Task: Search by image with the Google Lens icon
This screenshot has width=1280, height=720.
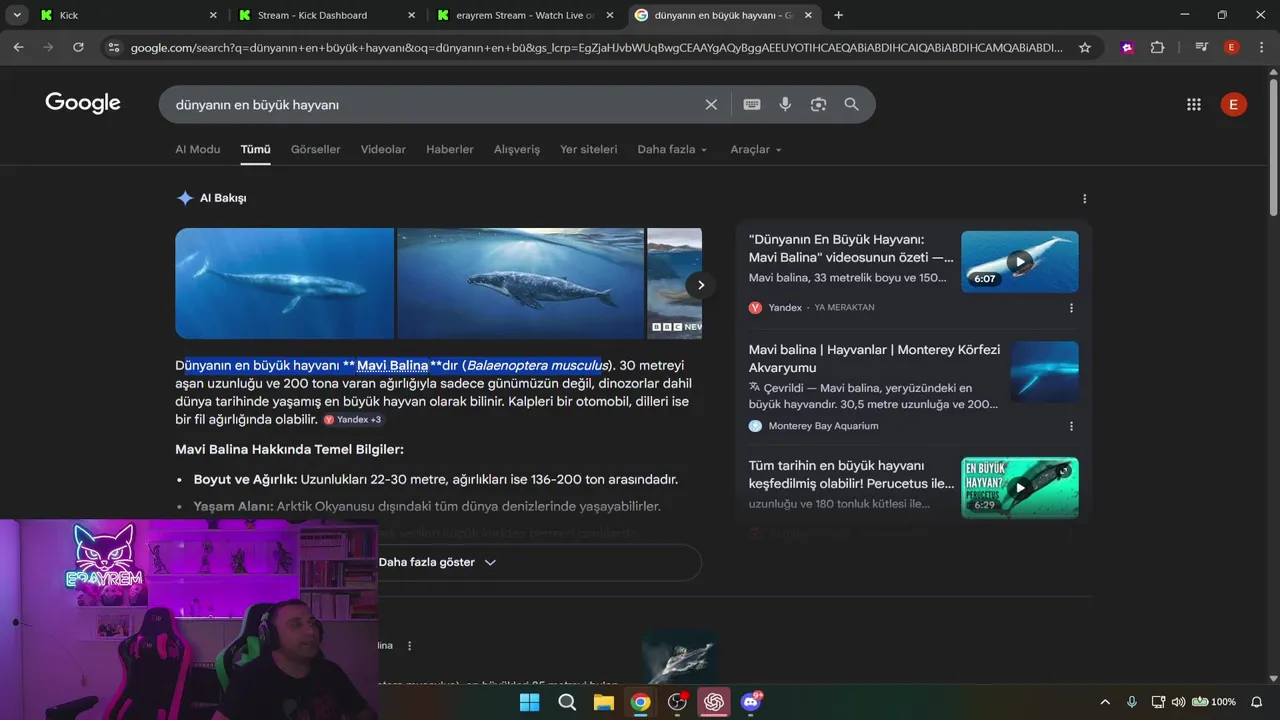Action: (x=818, y=104)
